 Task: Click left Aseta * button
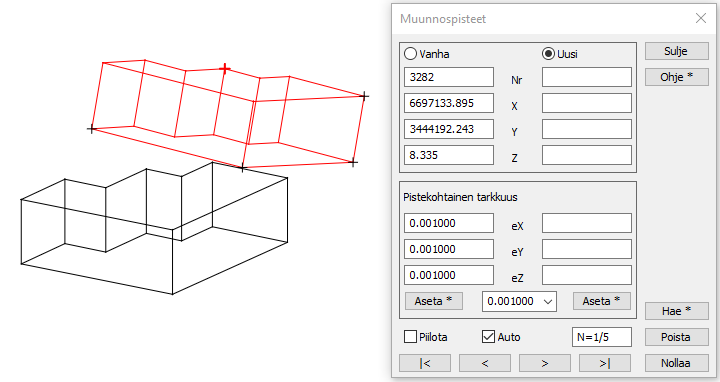click(433, 301)
